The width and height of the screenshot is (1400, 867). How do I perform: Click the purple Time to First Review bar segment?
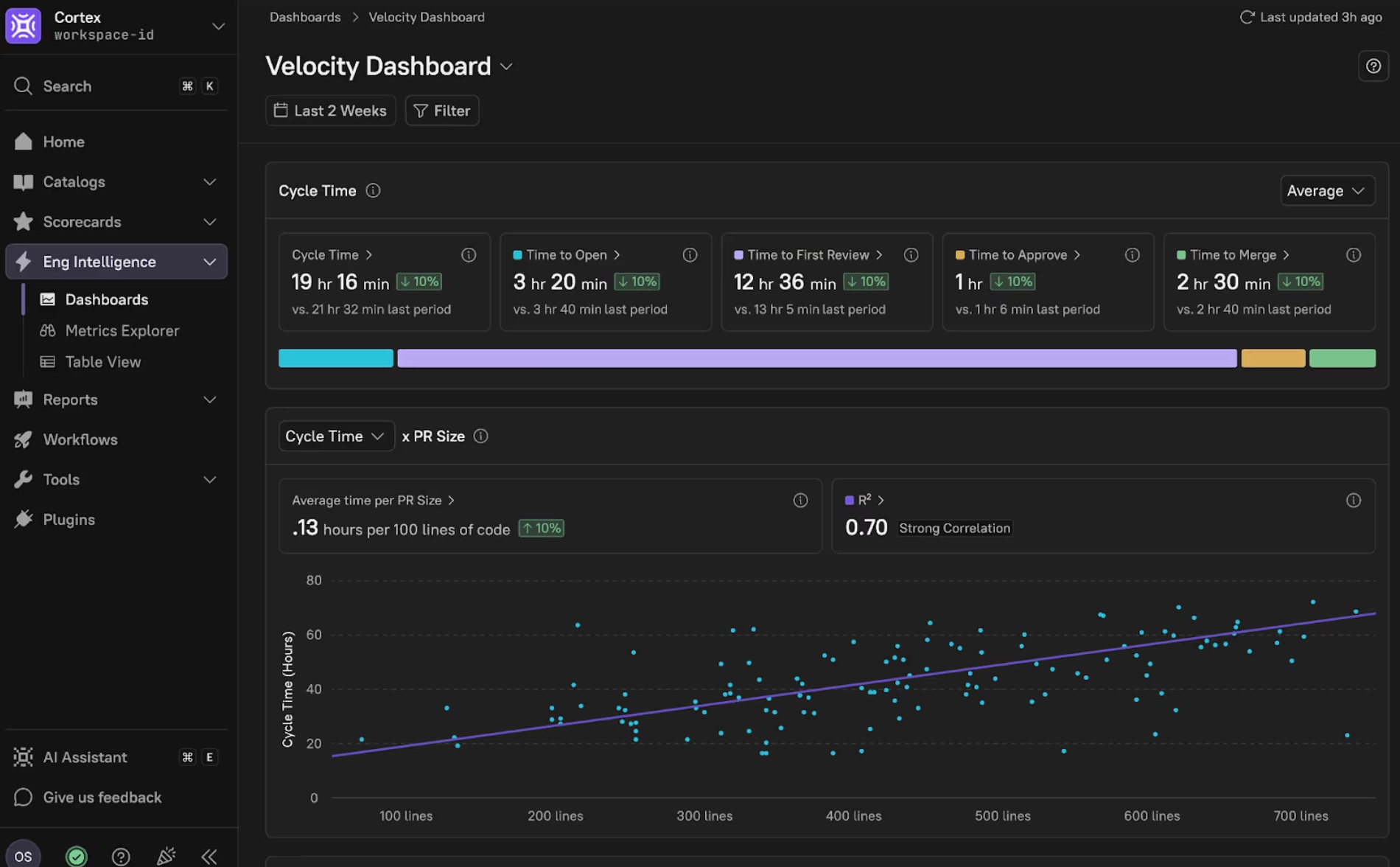coord(816,358)
